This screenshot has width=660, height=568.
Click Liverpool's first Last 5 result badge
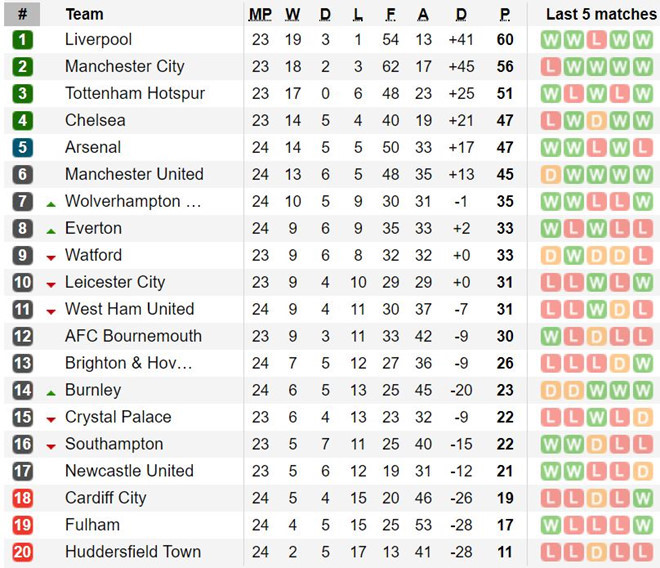point(550,40)
